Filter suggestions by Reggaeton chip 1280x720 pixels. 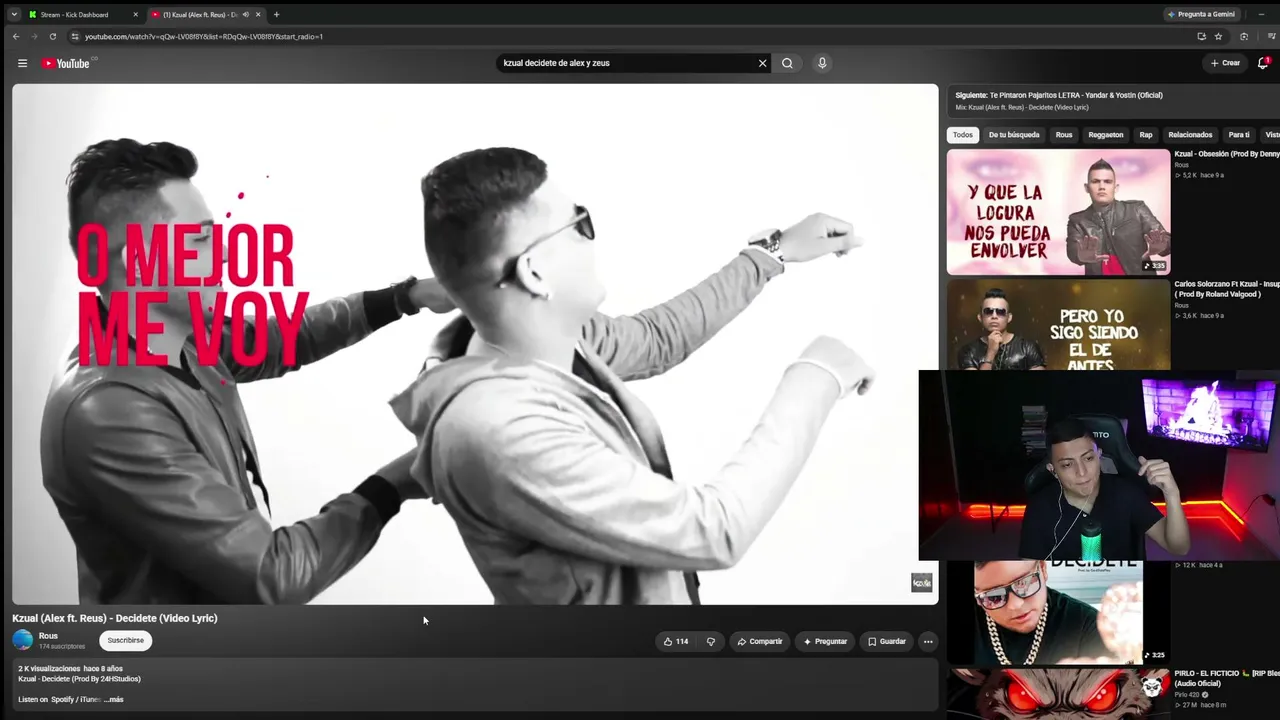tap(1106, 135)
